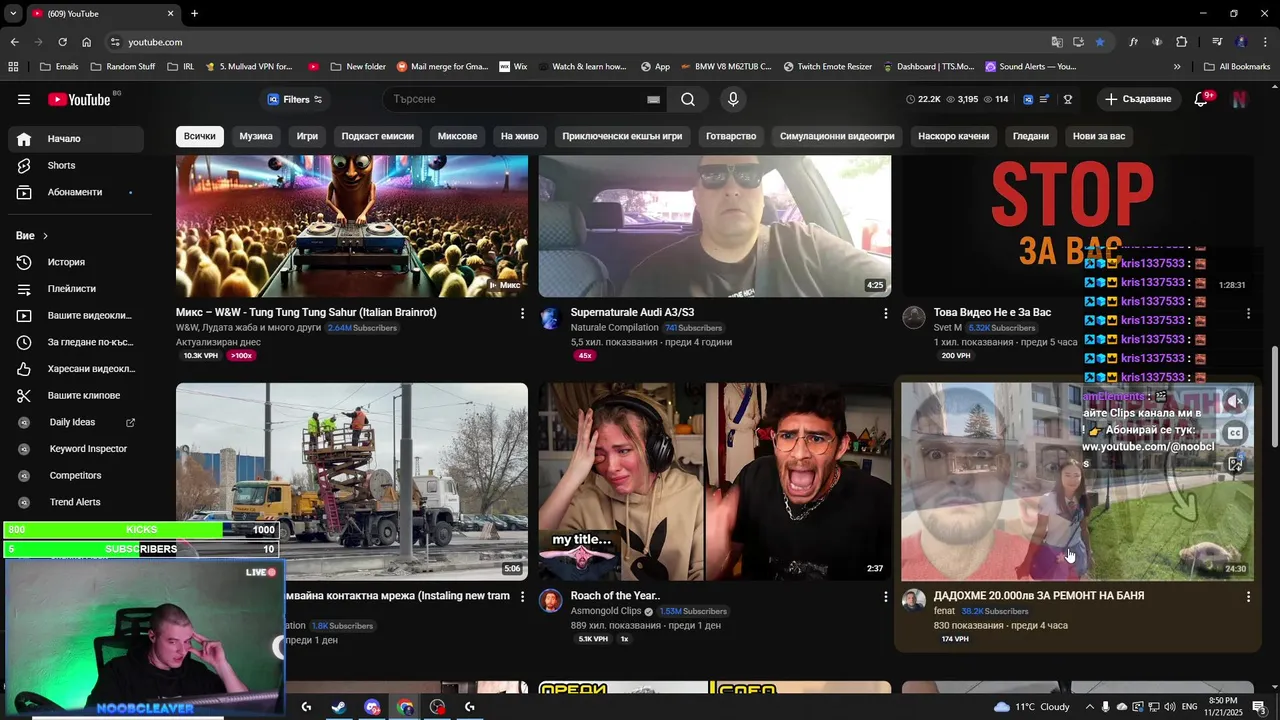The width and height of the screenshot is (1280, 720).
Task: Expand the 'Вие' section chevron
Action: click(x=45, y=236)
